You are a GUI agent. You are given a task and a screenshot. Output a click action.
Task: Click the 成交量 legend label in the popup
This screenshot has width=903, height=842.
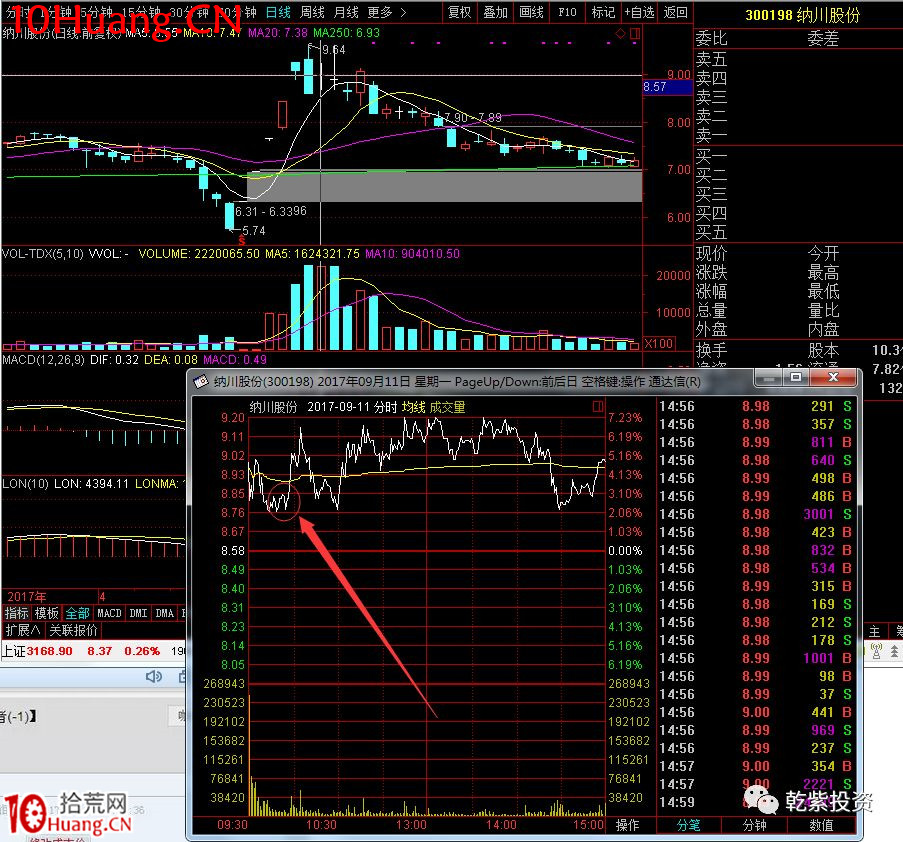[447, 407]
